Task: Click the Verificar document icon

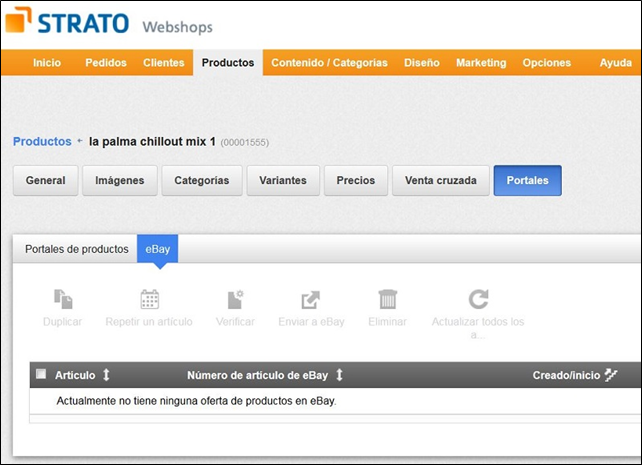Action: point(235,299)
